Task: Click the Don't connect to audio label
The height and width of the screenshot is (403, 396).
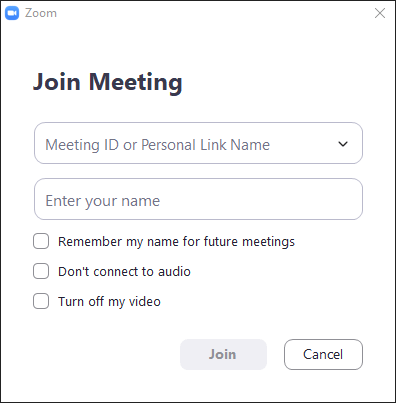Action: (124, 272)
